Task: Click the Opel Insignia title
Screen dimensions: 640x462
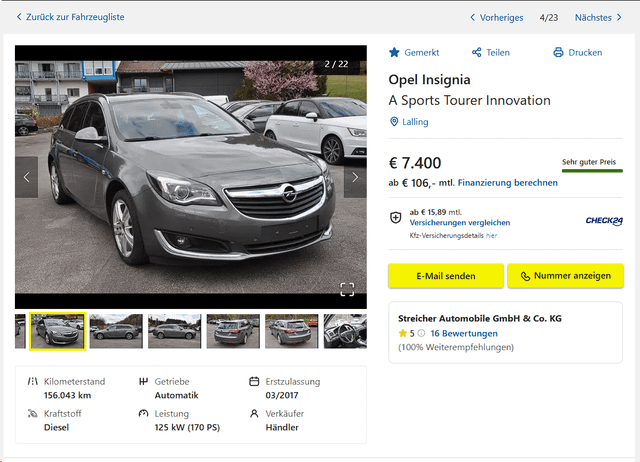Action: click(429, 80)
